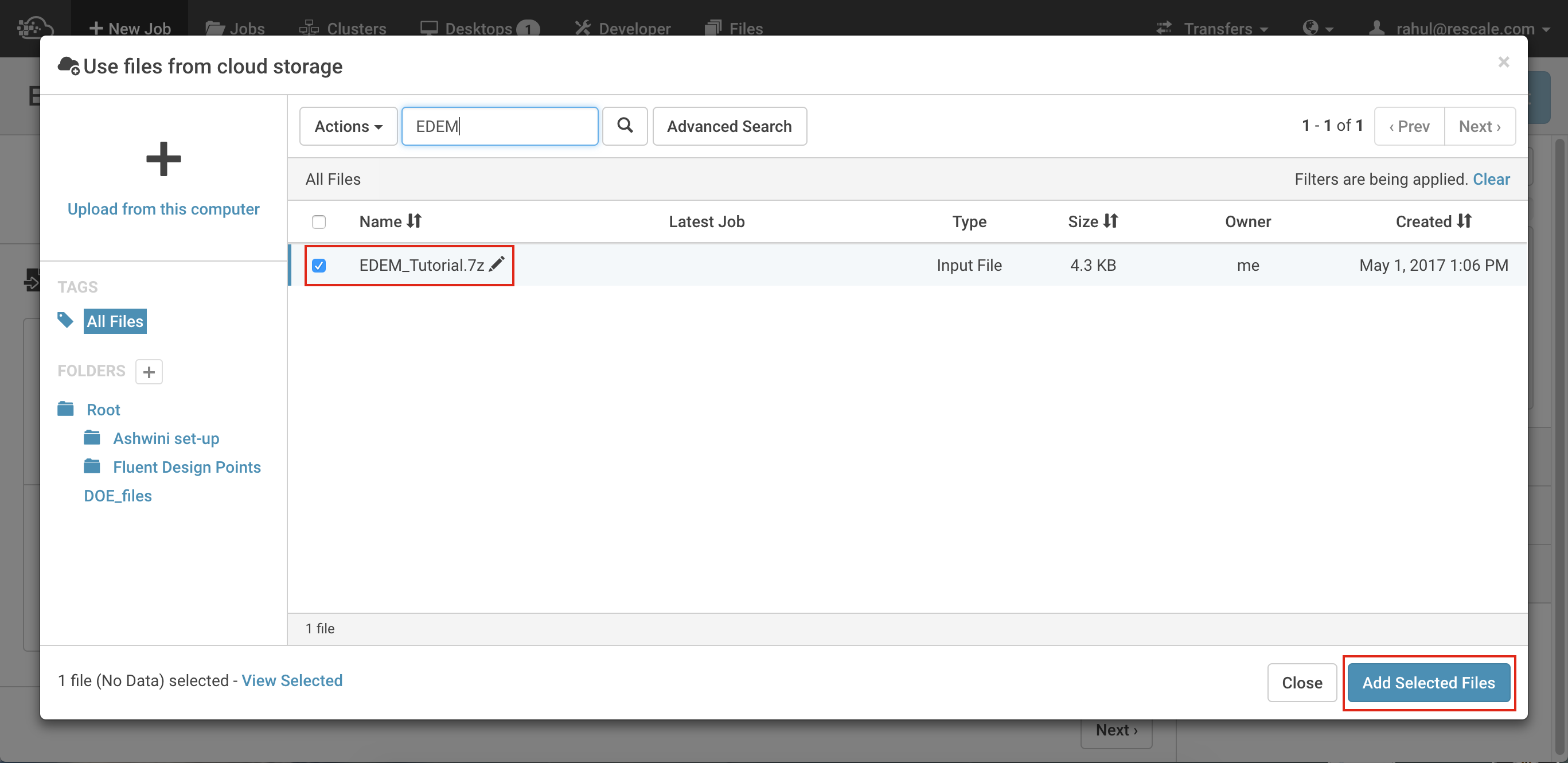The width and height of the screenshot is (1568, 763).
Task: Clear the applied filters
Action: coord(1491,179)
